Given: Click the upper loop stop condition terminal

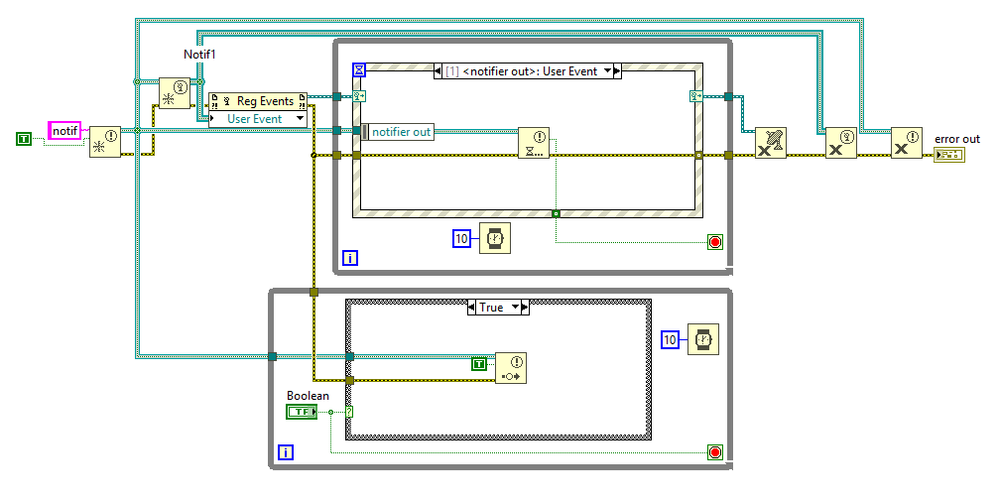Looking at the screenshot, I should coord(715,242).
